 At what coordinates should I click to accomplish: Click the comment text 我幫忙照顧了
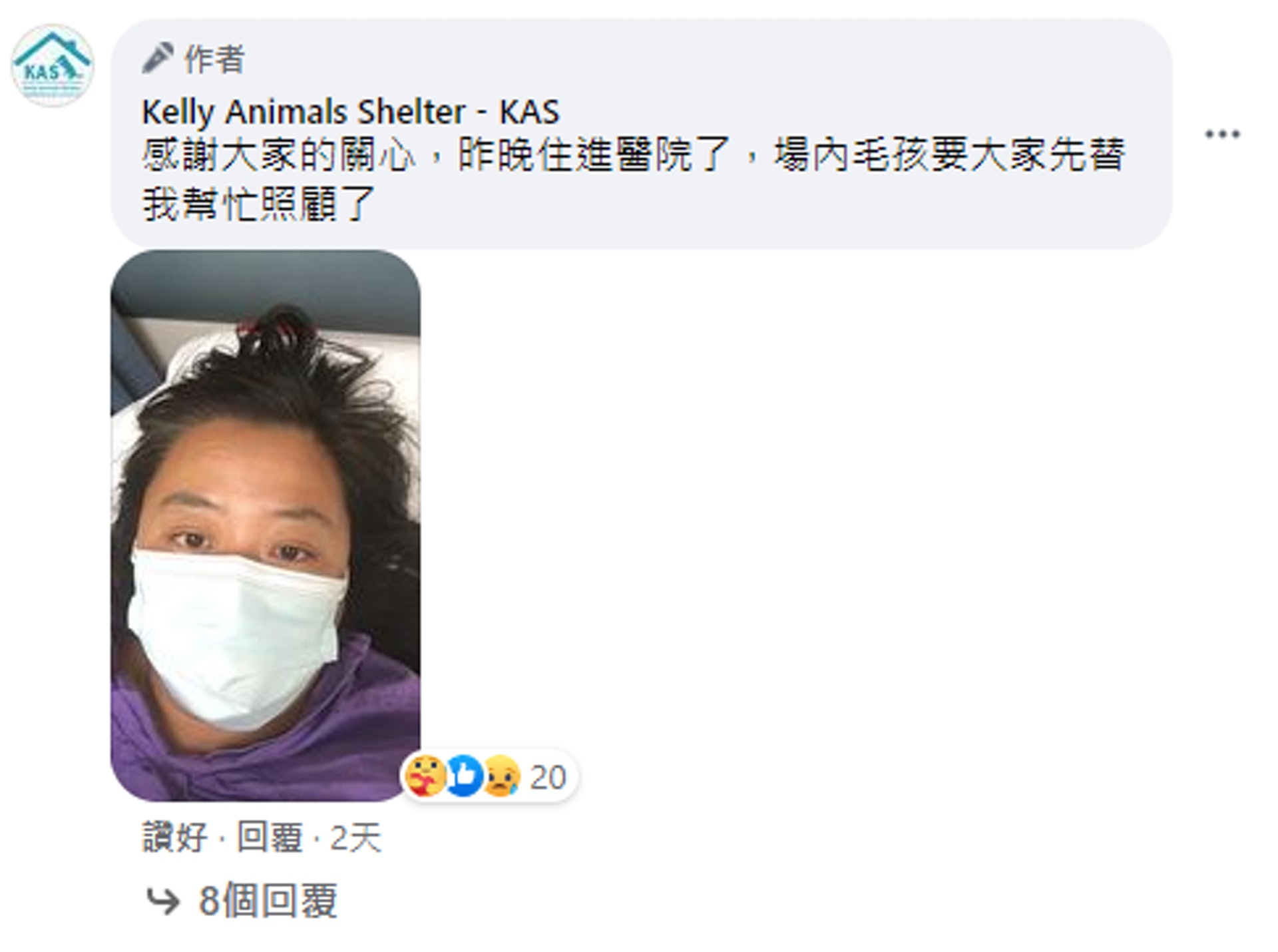tap(259, 204)
